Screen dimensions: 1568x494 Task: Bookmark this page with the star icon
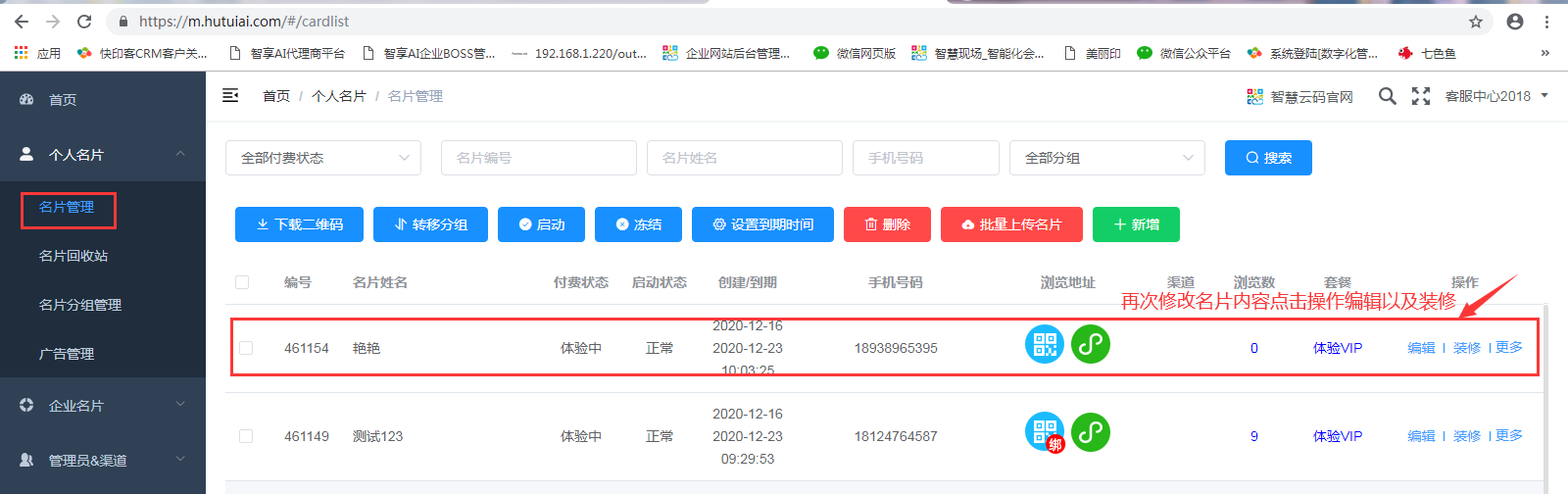coord(1476,22)
